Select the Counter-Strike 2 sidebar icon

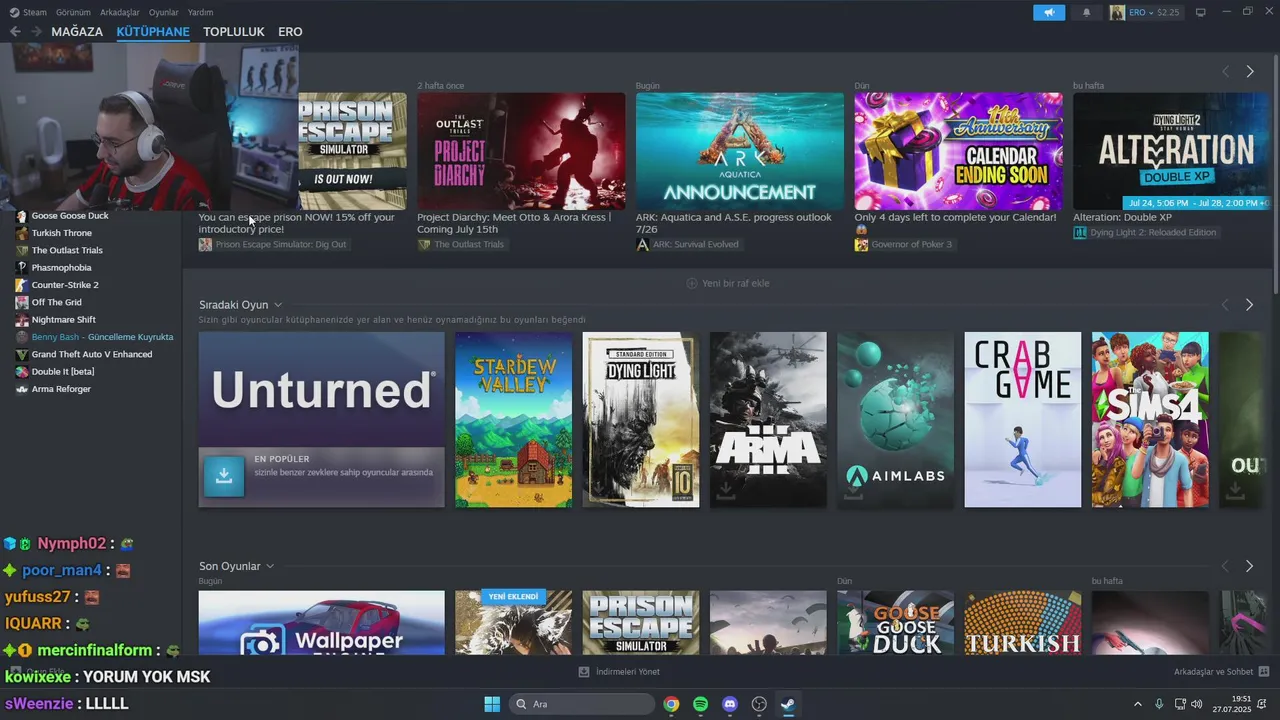click(22, 285)
